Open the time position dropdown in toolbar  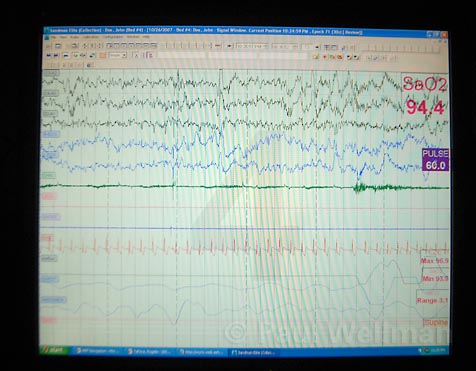pos(252,46)
